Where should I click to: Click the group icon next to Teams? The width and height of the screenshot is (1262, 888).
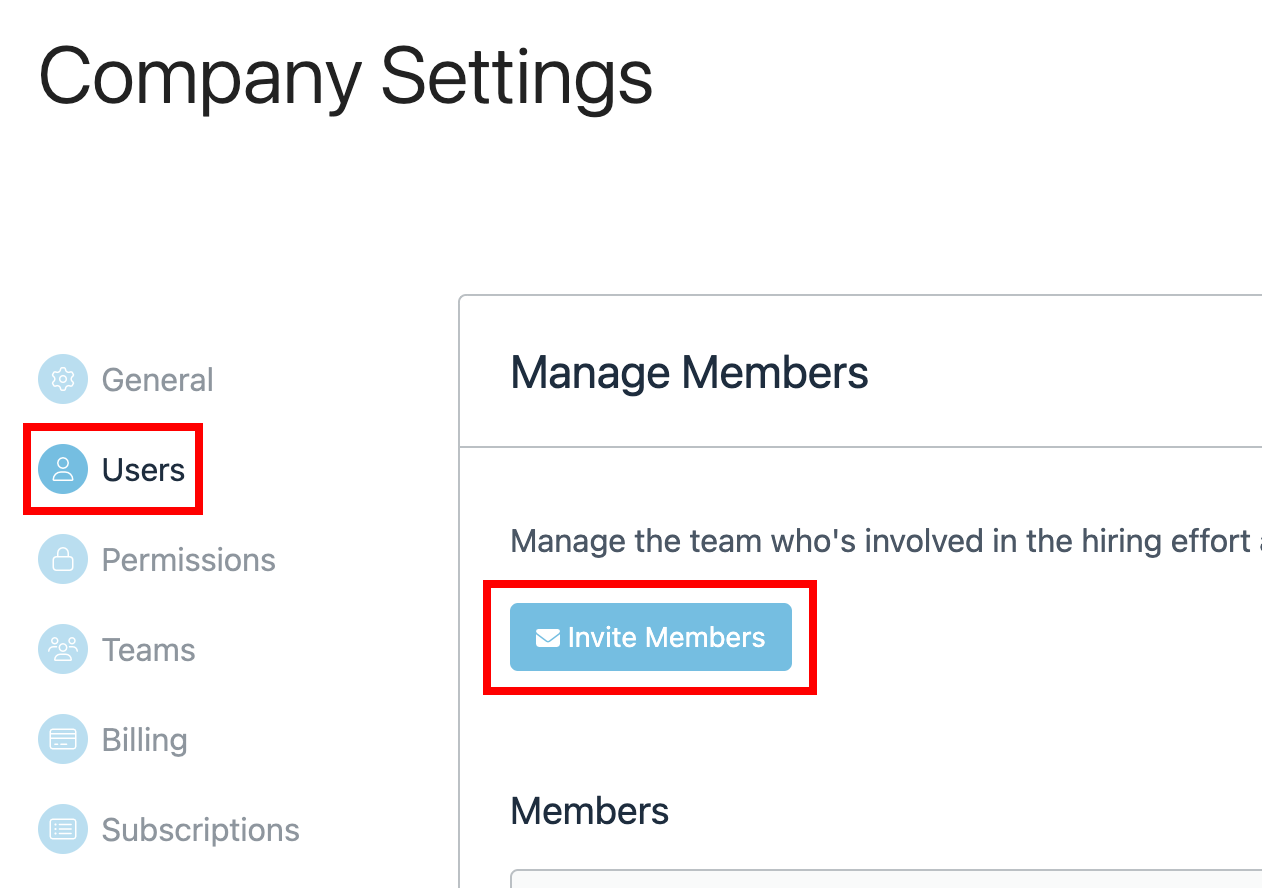point(62,649)
